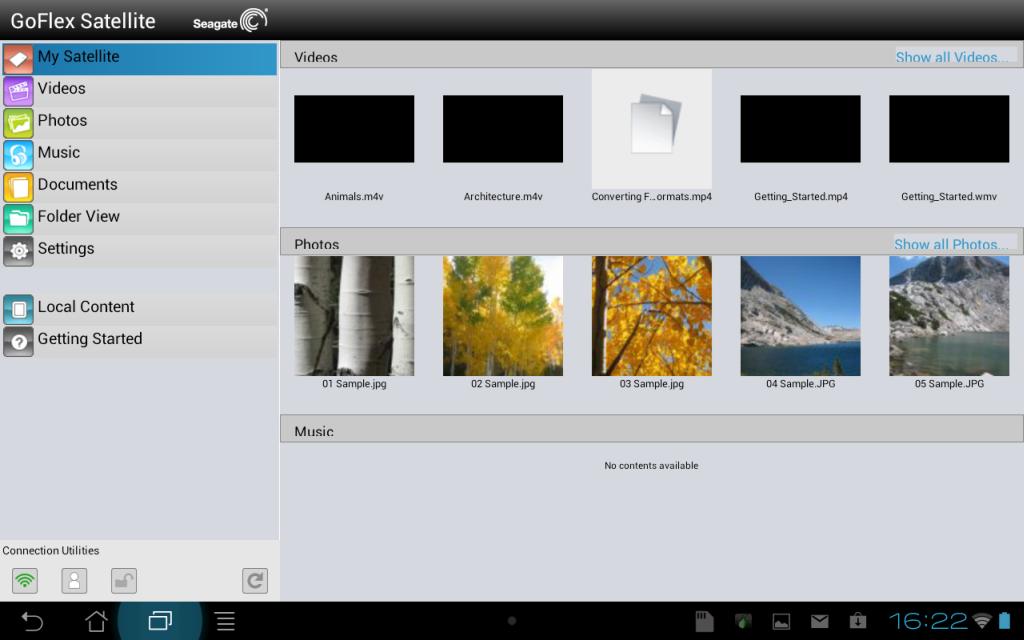Open the Music menu label

pos(59,152)
